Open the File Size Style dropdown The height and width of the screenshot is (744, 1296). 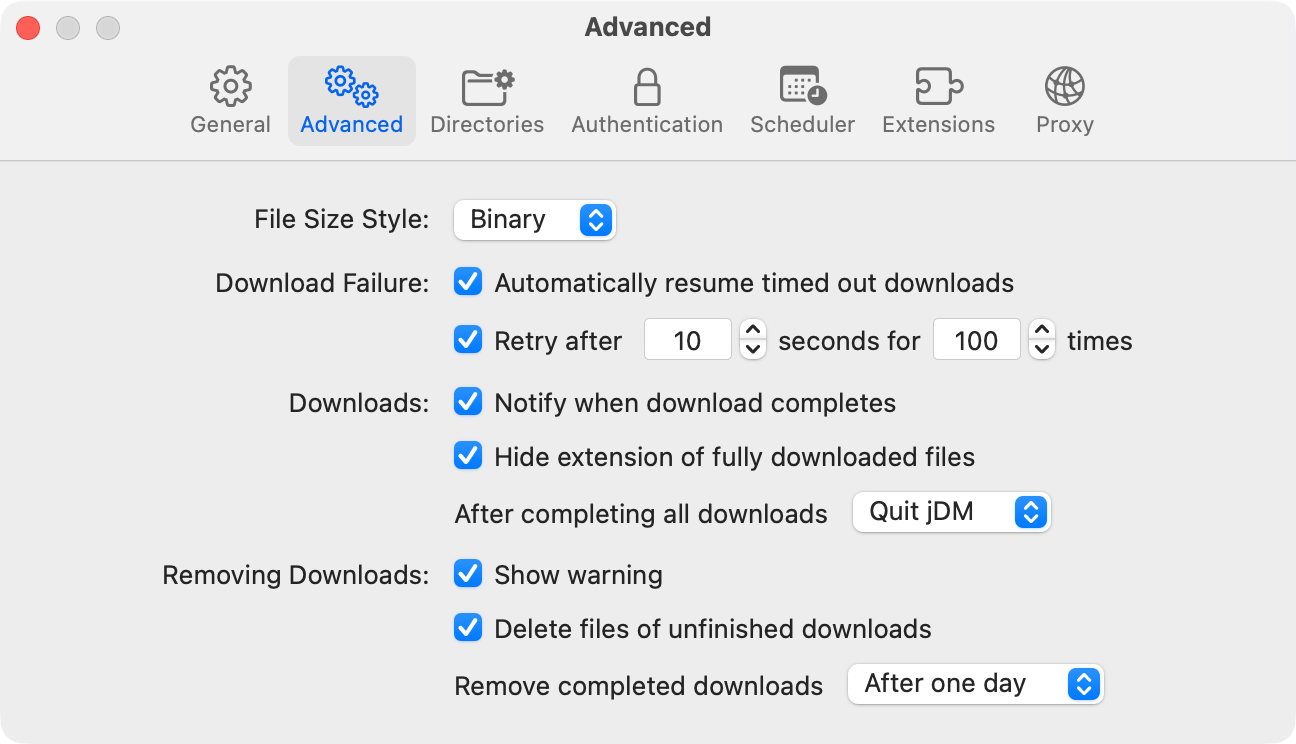click(x=535, y=220)
